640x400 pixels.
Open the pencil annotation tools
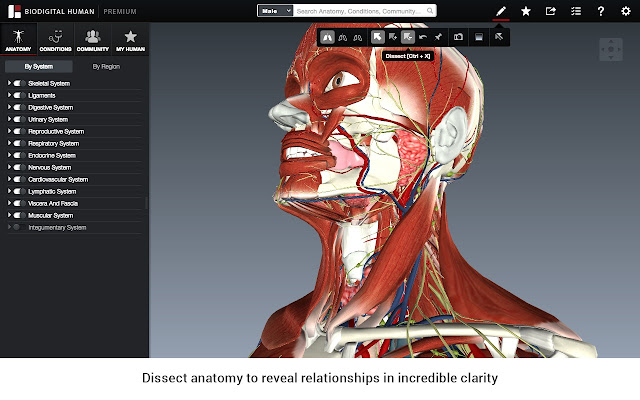click(x=501, y=11)
